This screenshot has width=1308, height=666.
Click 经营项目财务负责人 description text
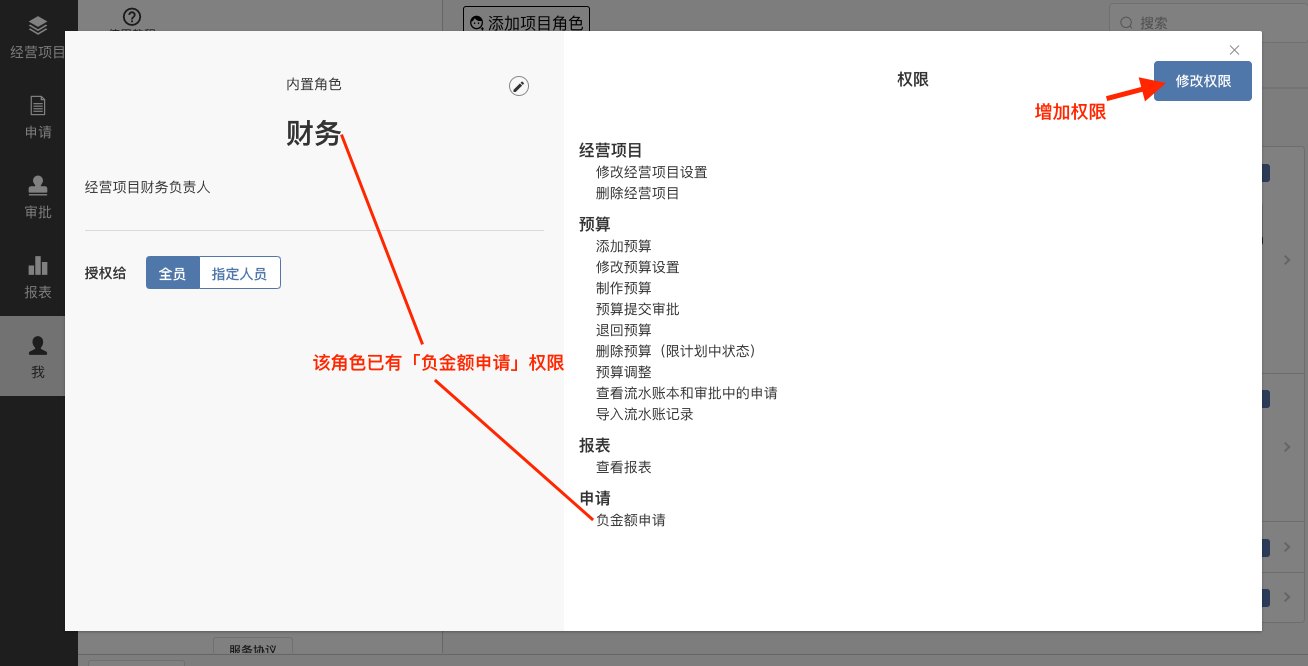pyautogui.click(x=148, y=187)
